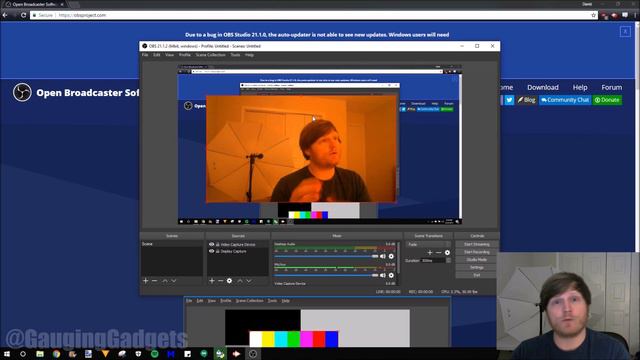
Task: Add a new scene with plus icon
Action: point(146,281)
